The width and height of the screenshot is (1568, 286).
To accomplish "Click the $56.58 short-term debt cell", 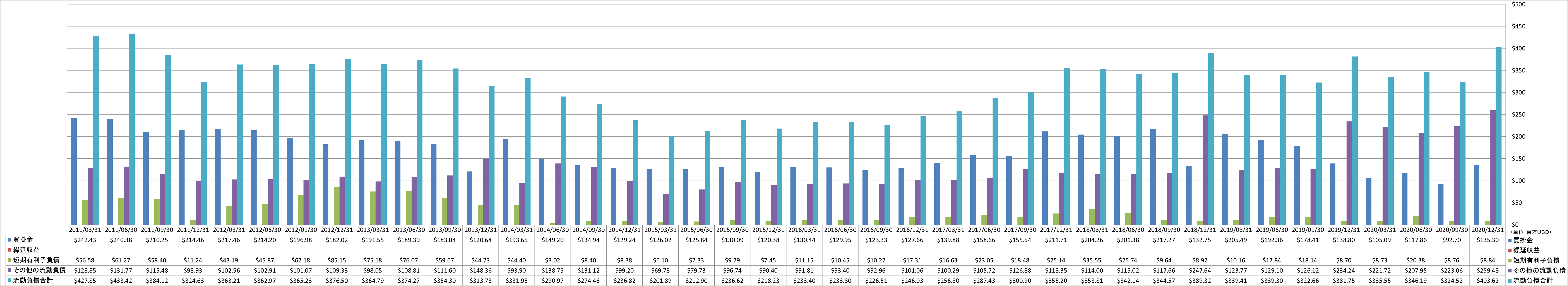I will pyautogui.click(x=85, y=260).
